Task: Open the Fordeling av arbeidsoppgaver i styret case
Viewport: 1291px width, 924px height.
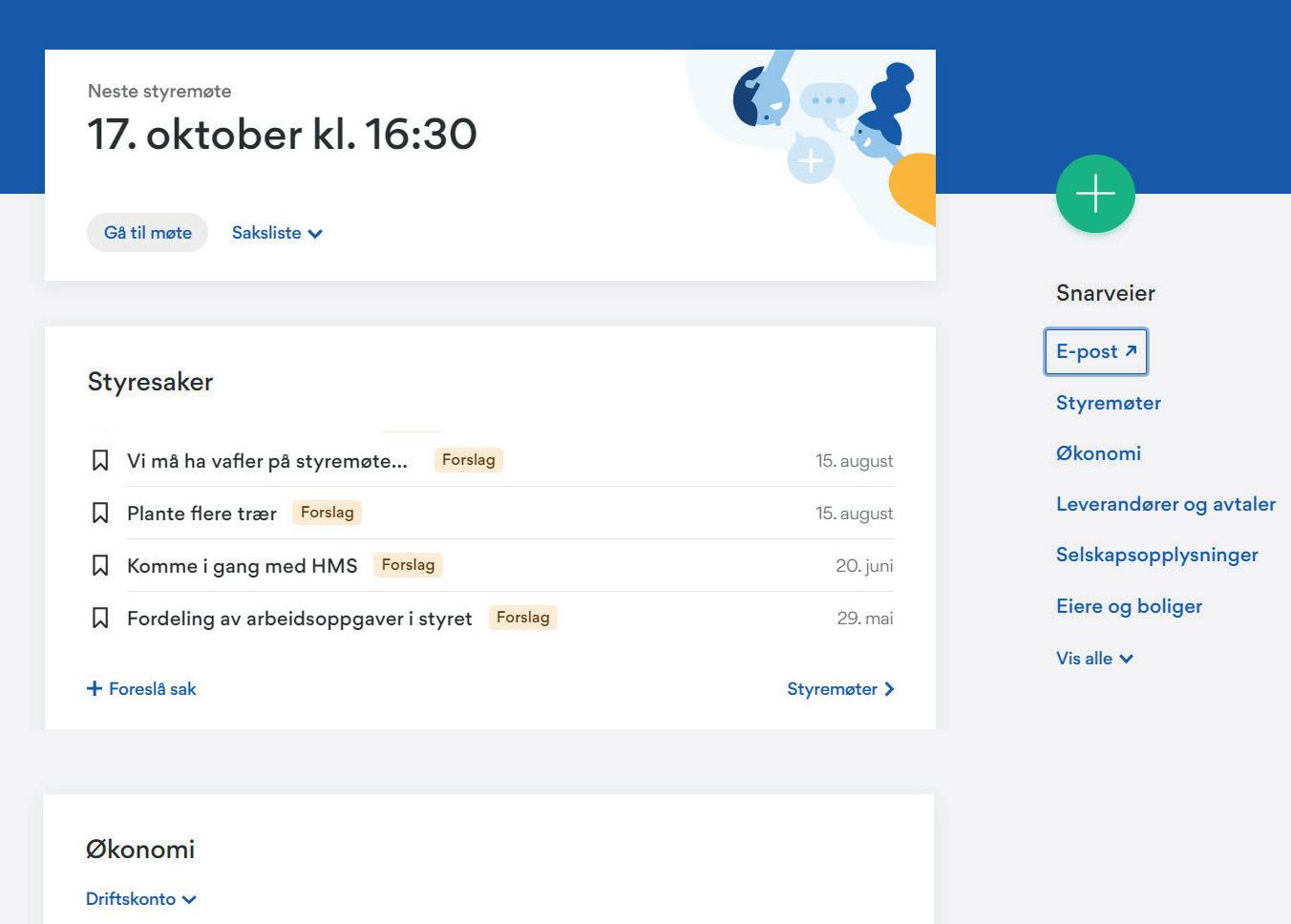Action: coord(300,619)
